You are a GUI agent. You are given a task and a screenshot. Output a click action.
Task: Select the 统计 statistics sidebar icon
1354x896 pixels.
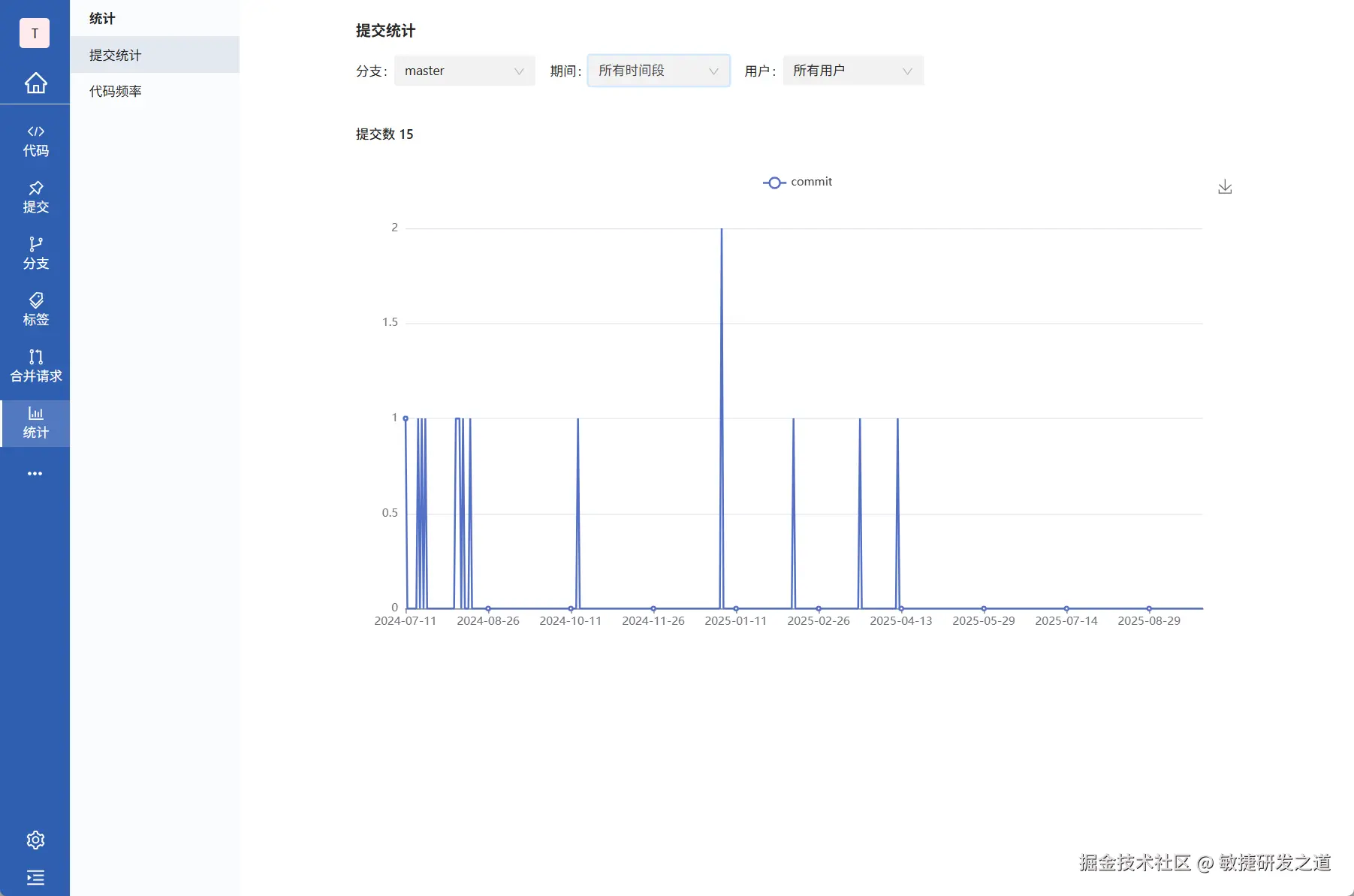pos(35,423)
